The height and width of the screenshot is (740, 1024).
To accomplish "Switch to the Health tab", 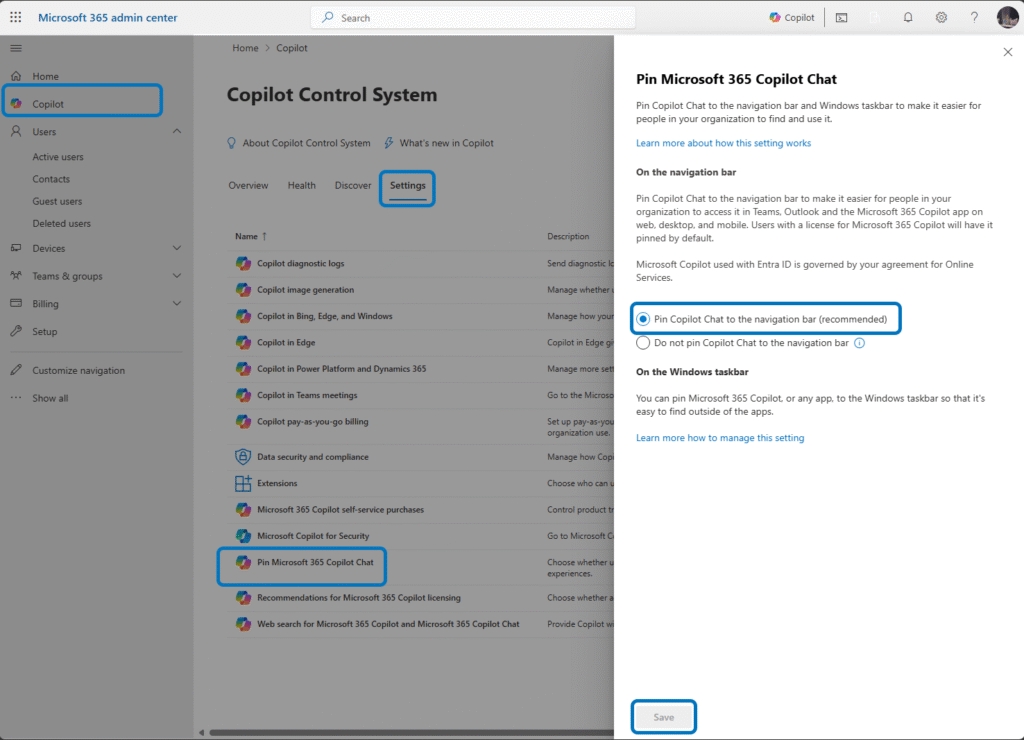I will (x=302, y=185).
